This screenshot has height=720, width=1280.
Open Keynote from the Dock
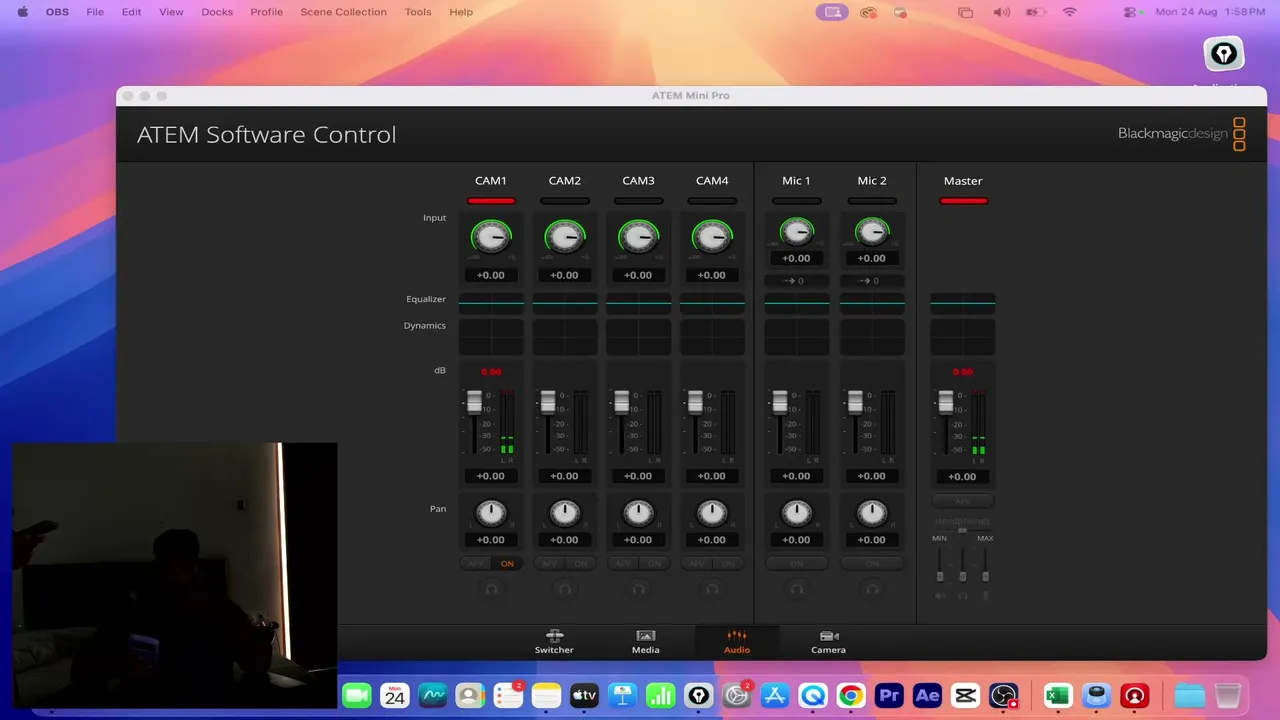coord(622,695)
